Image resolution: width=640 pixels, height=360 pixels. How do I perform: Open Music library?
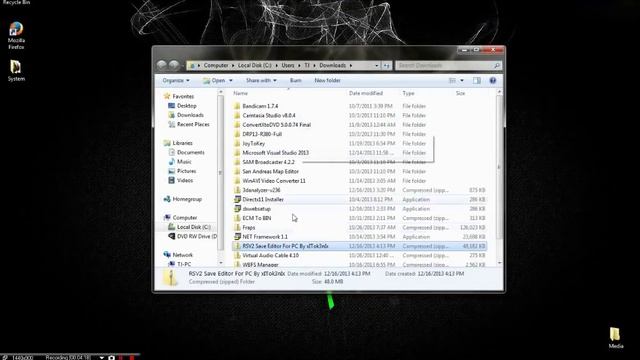point(180,162)
